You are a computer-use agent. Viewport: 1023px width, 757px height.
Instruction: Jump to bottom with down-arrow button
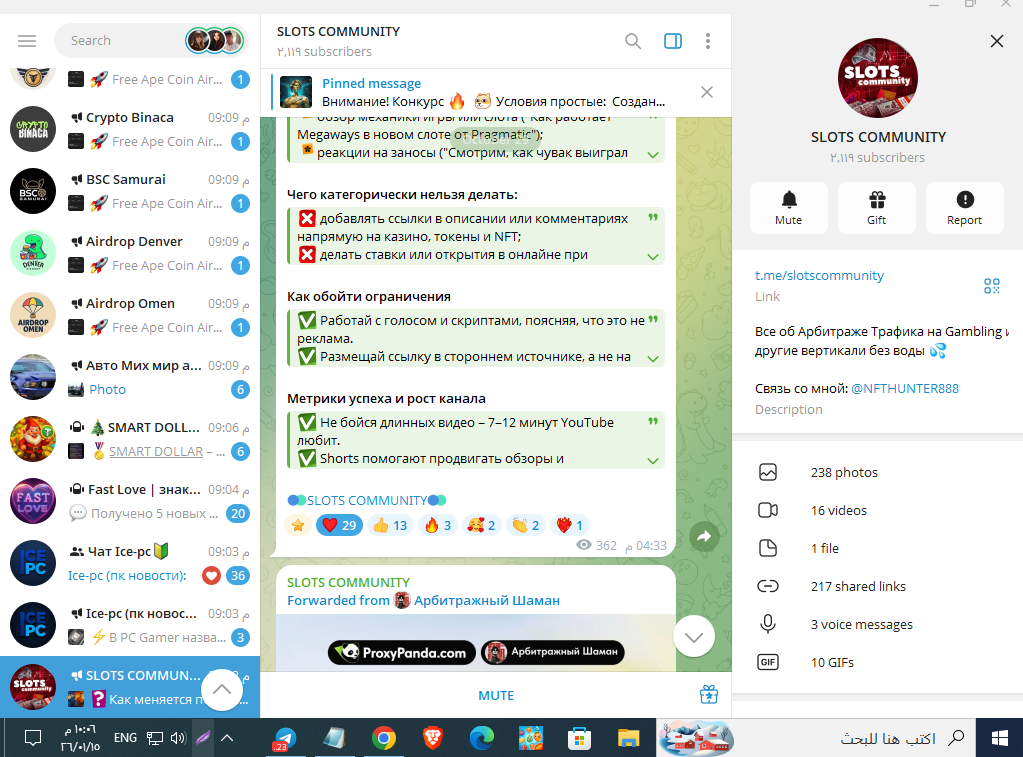694,636
